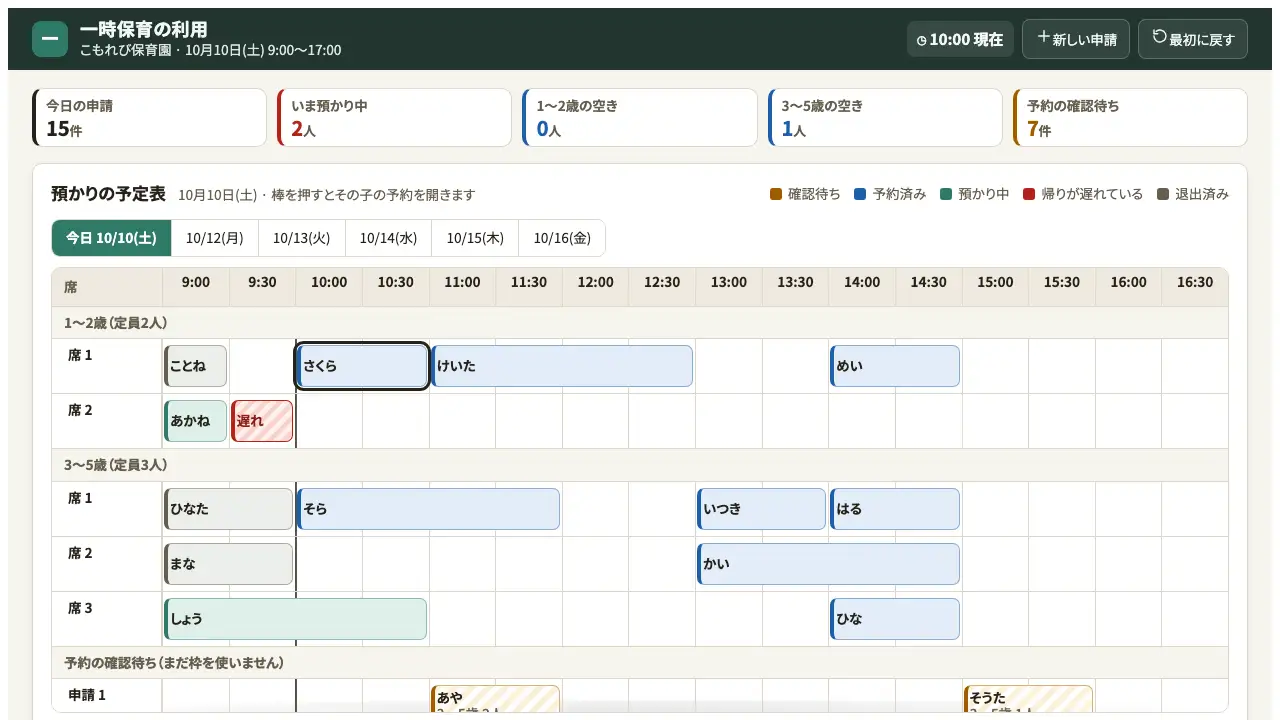Switch to the 10/12(月) tab
Image resolution: width=1280 pixels, height=720 pixels.
point(215,238)
